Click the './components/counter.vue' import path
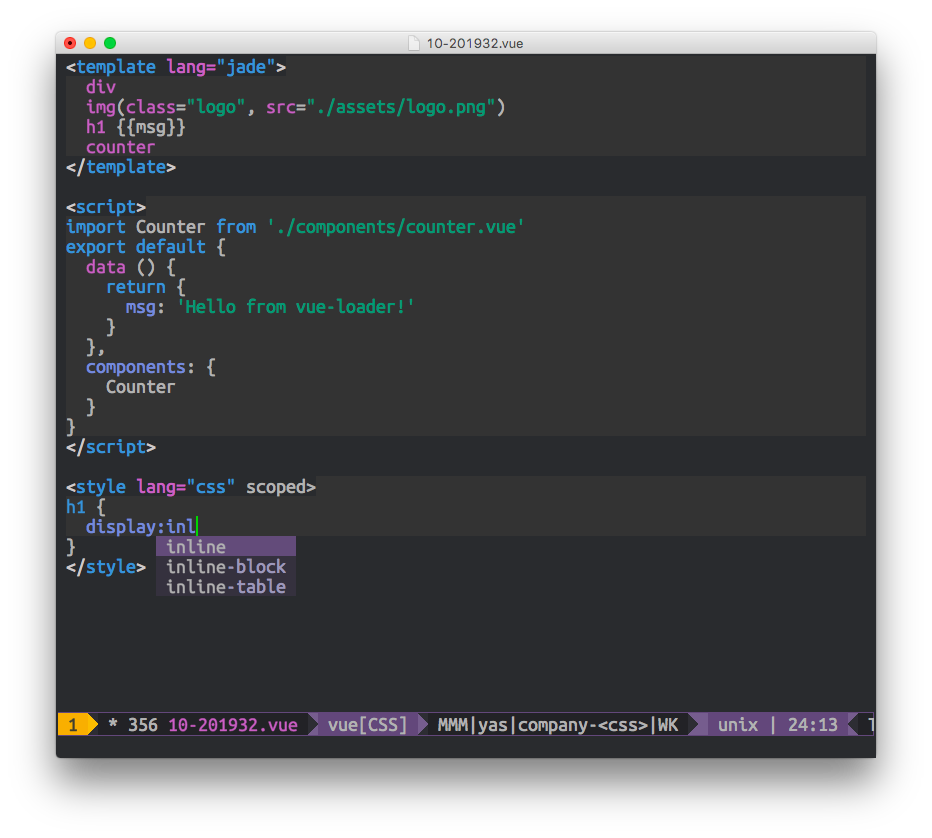This screenshot has height=838, width=932. (x=395, y=227)
